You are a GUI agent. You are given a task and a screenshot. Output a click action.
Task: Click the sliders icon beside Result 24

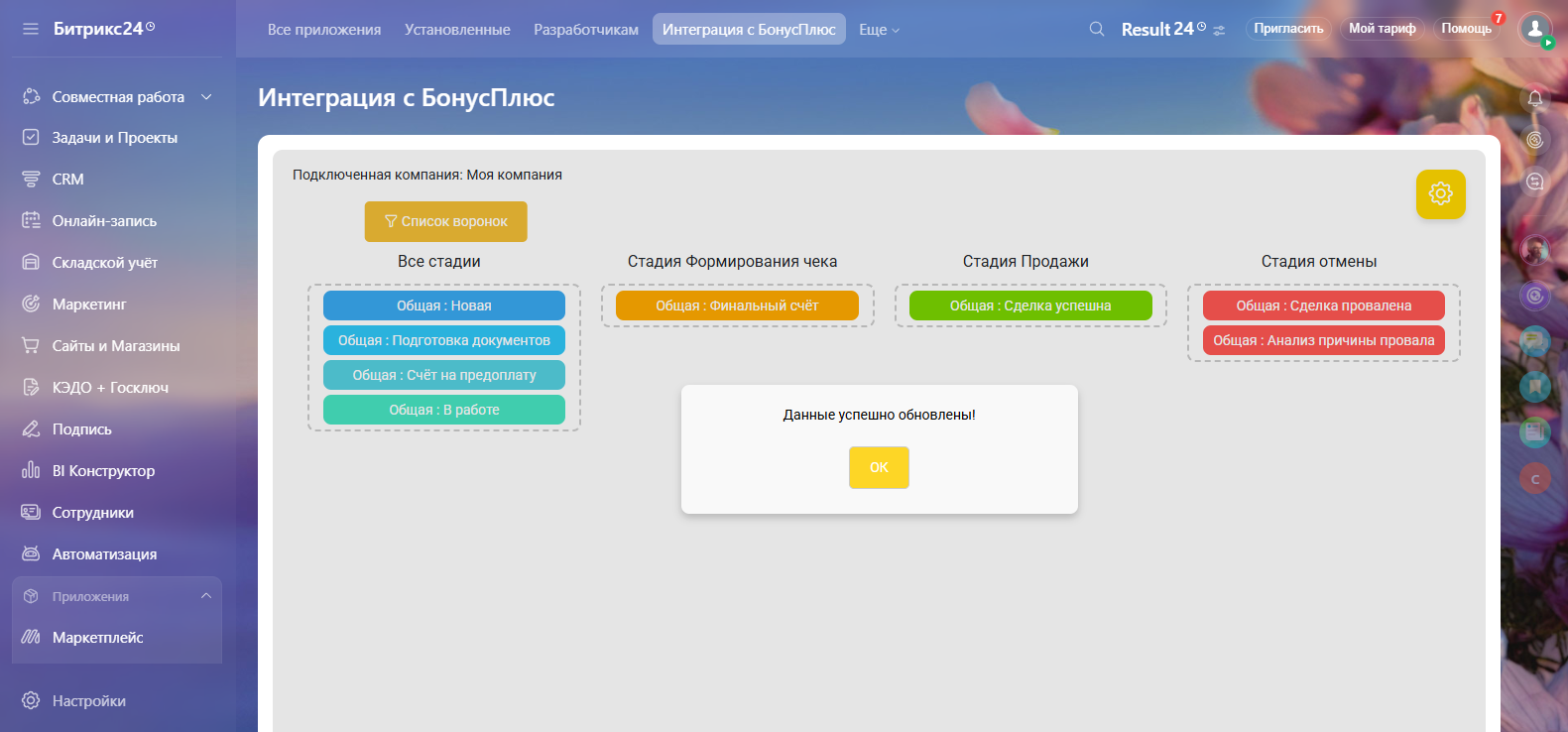coord(1219,31)
